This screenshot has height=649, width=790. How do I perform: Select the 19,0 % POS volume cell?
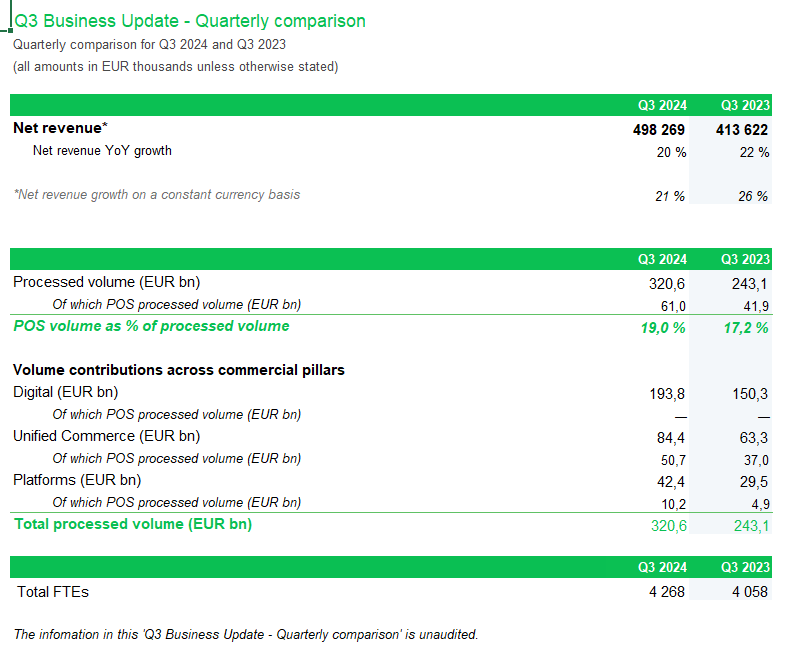coord(663,327)
